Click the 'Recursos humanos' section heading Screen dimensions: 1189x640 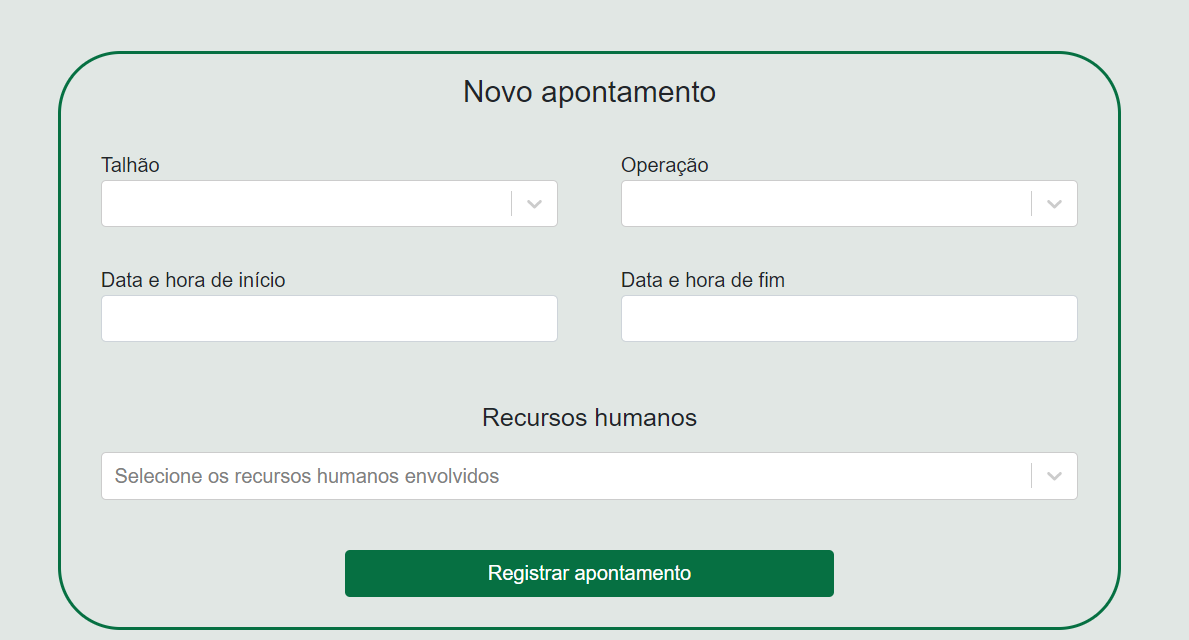[x=589, y=417]
